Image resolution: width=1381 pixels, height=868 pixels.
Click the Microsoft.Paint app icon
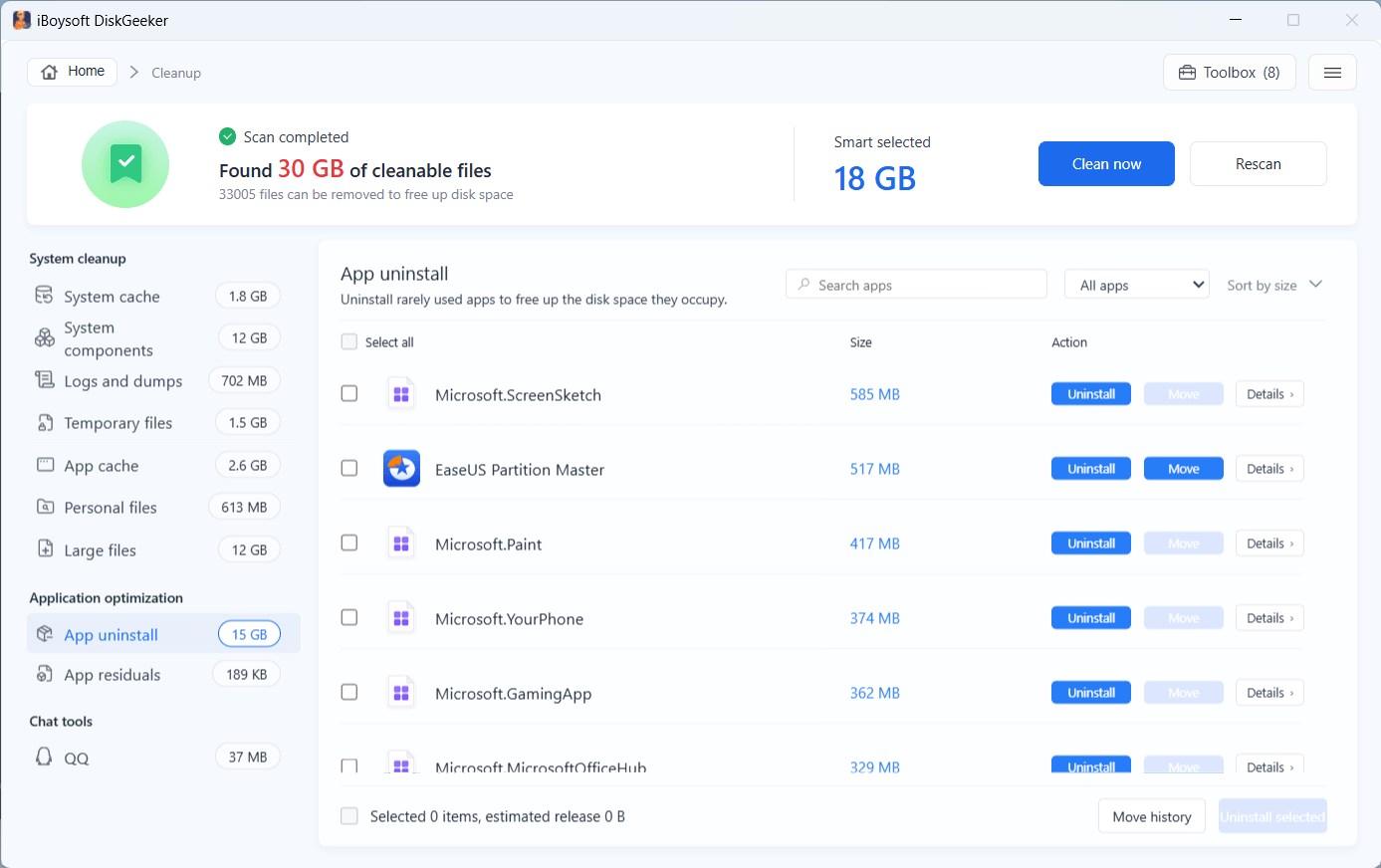point(401,543)
